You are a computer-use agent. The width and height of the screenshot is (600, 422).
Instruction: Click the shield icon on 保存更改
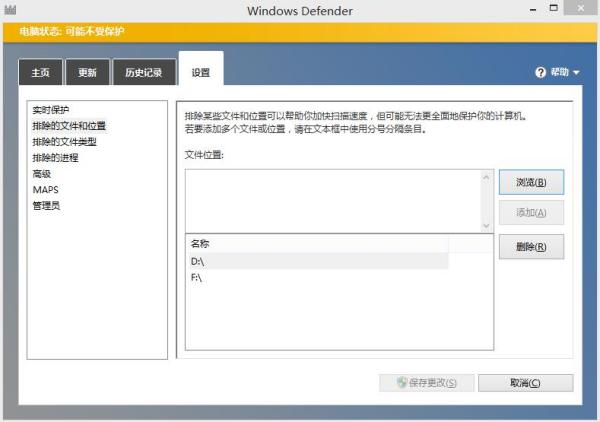401,383
